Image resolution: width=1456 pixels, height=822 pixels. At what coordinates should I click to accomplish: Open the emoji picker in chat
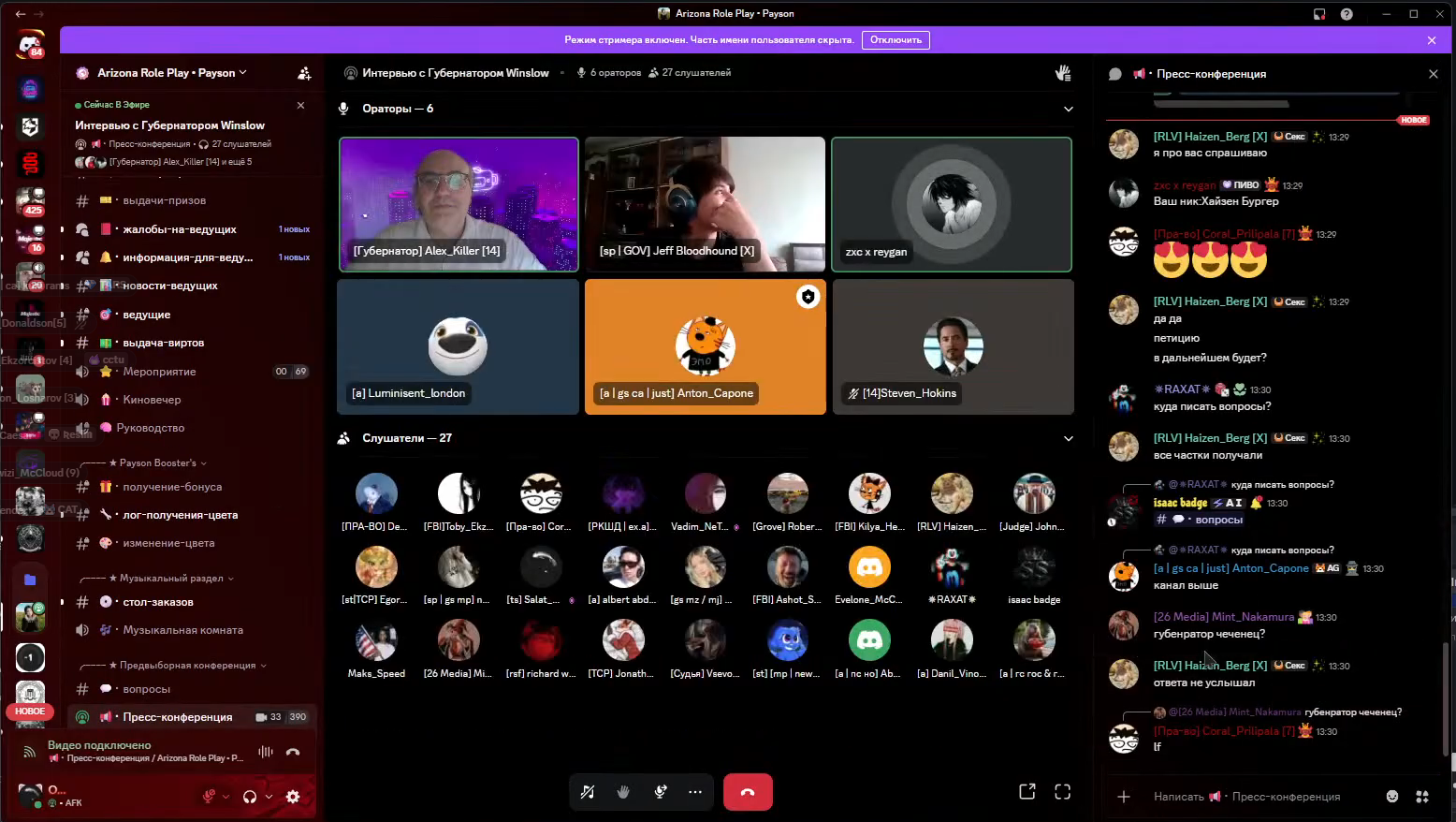(x=1392, y=797)
